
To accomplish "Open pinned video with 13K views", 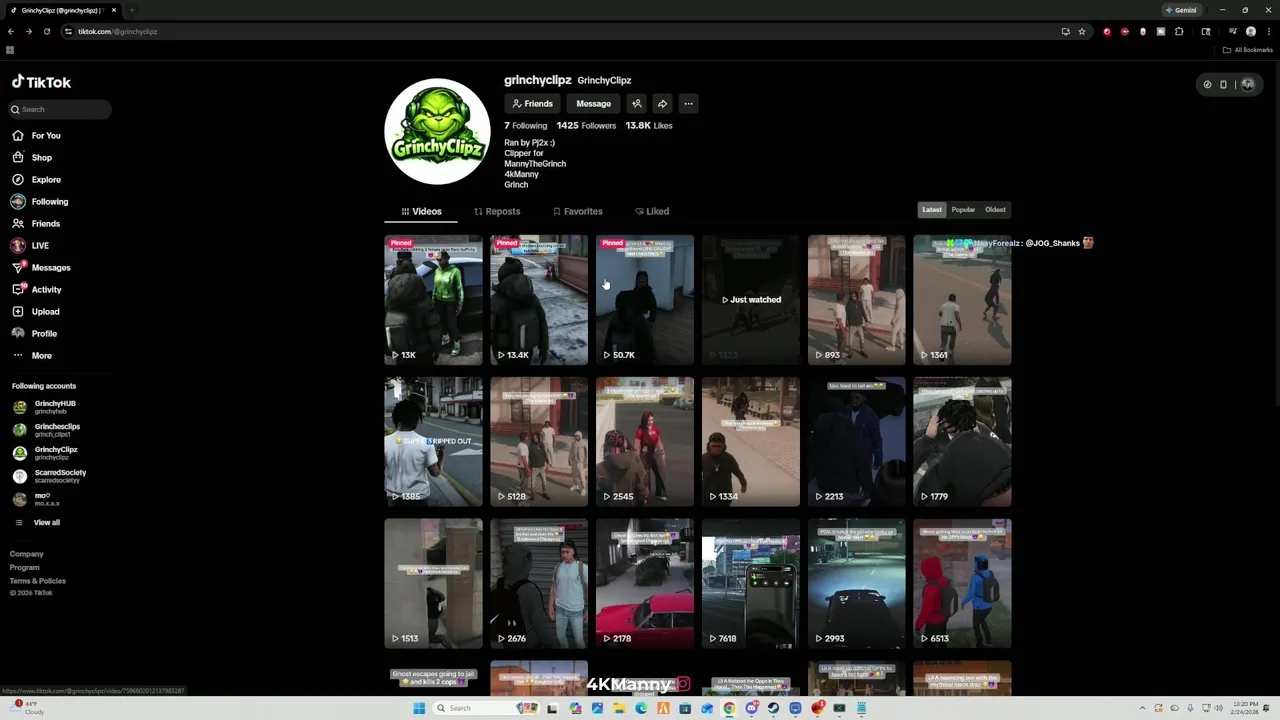I will 433,300.
